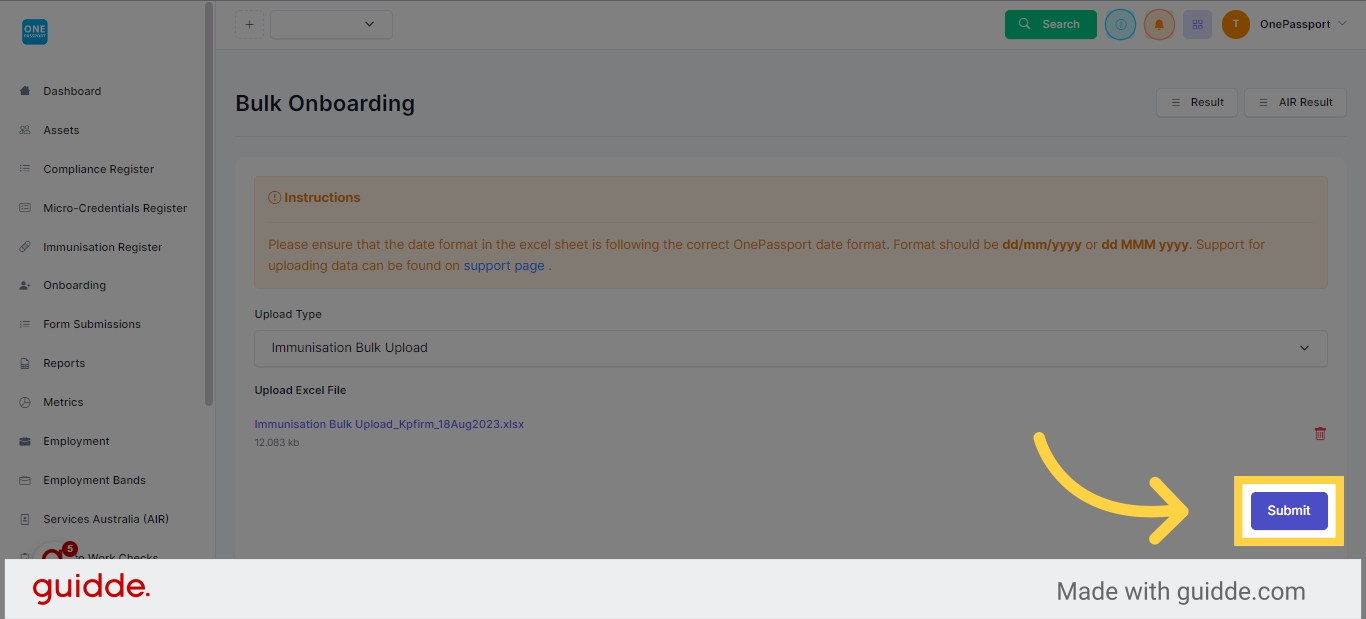Viewport: 1366px width, 619px height.
Task: Go to Onboarding in sidebar
Action: pyautogui.click(x=74, y=285)
